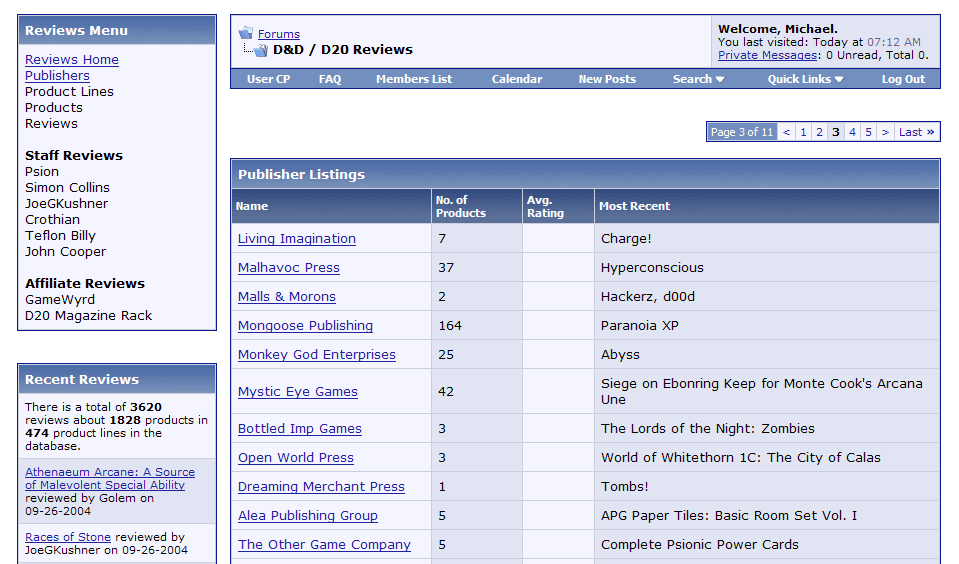
Task: Open Monkey God Enterprises link
Action: [317, 355]
